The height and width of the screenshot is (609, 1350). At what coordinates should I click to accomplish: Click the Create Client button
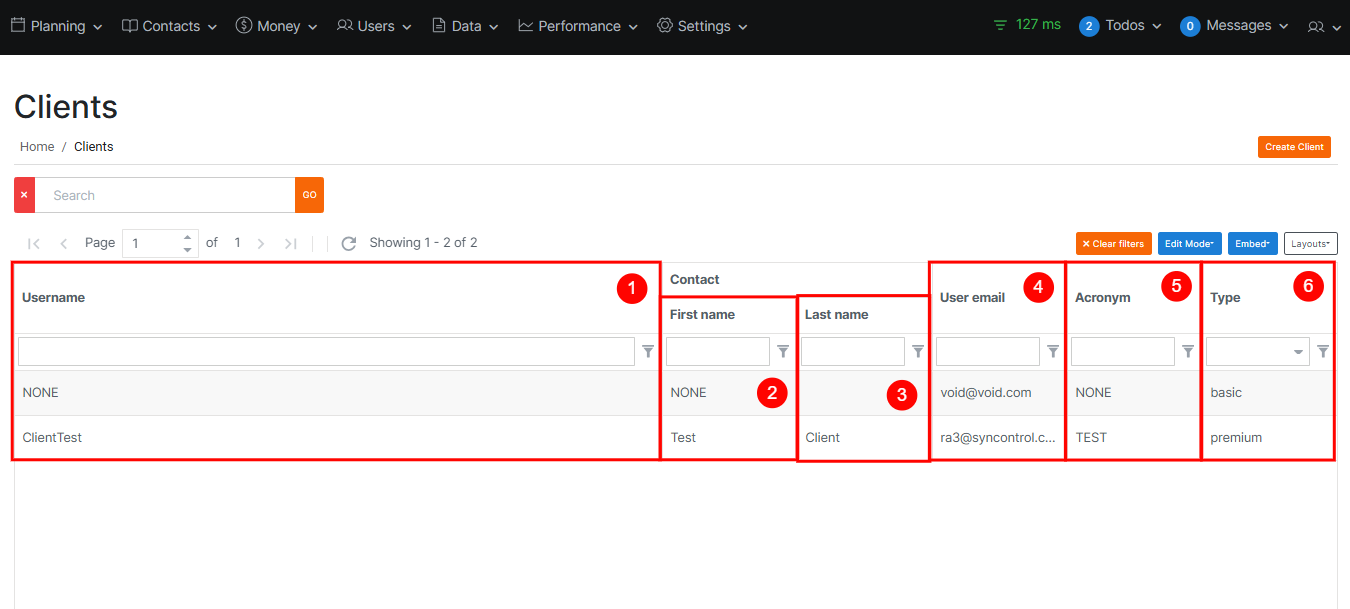tap(1294, 147)
